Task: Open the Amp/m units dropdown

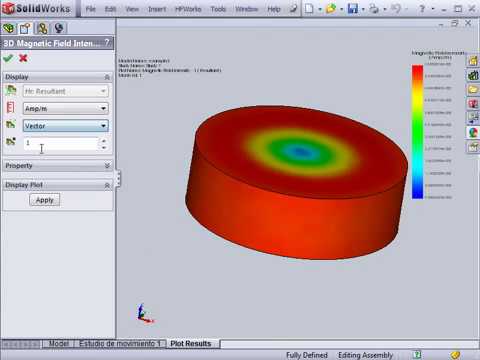Action: (x=66, y=108)
